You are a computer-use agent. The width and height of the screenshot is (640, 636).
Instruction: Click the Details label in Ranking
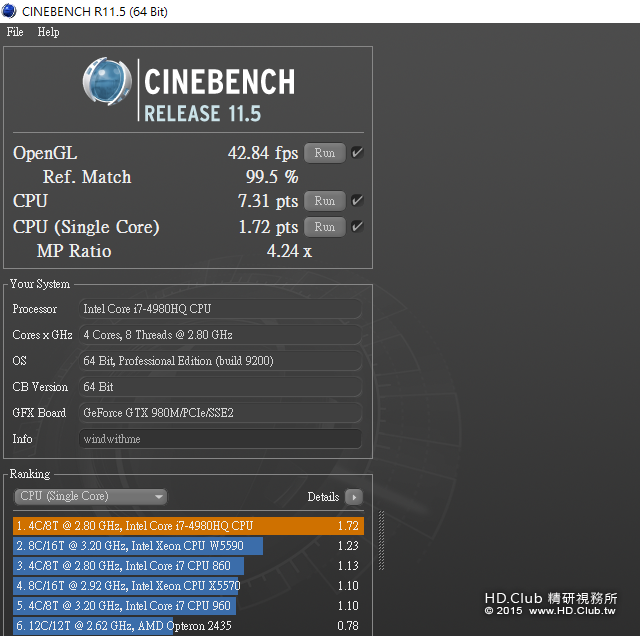(323, 497)
